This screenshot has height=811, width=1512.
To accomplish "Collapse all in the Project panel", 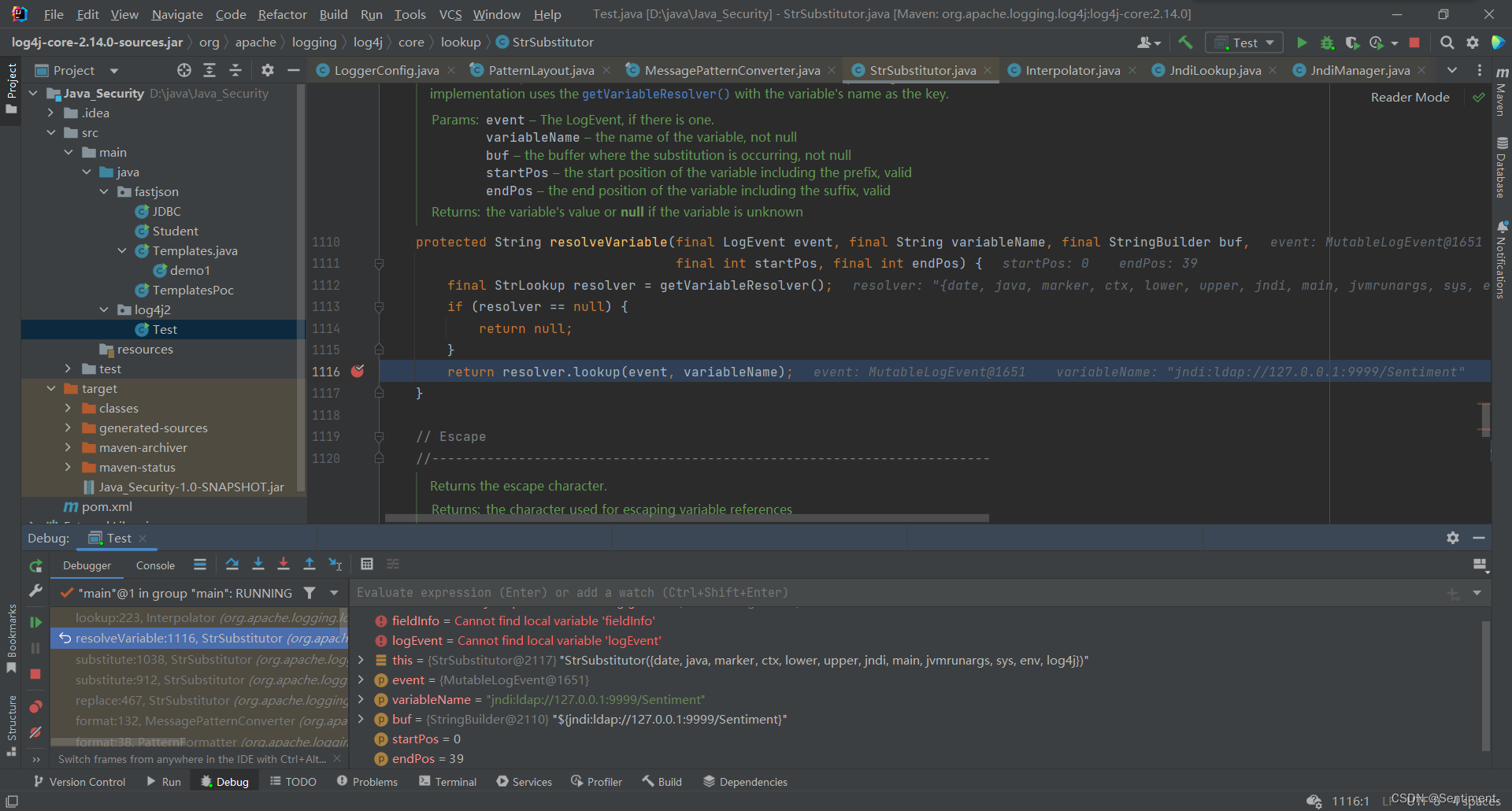I will pyautogui.click(x=235, y=70).
